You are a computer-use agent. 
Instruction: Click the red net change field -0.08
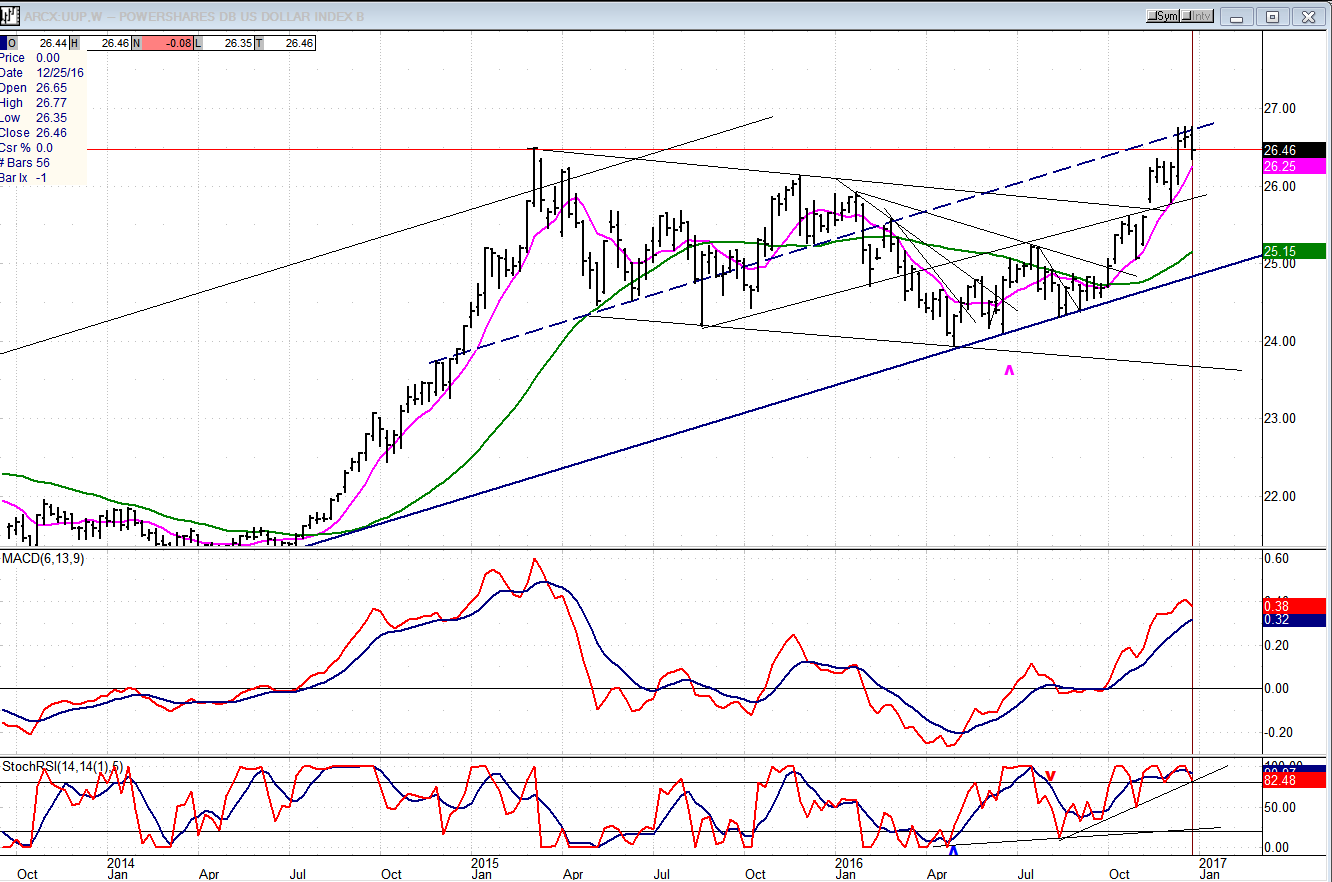(163, 43)
